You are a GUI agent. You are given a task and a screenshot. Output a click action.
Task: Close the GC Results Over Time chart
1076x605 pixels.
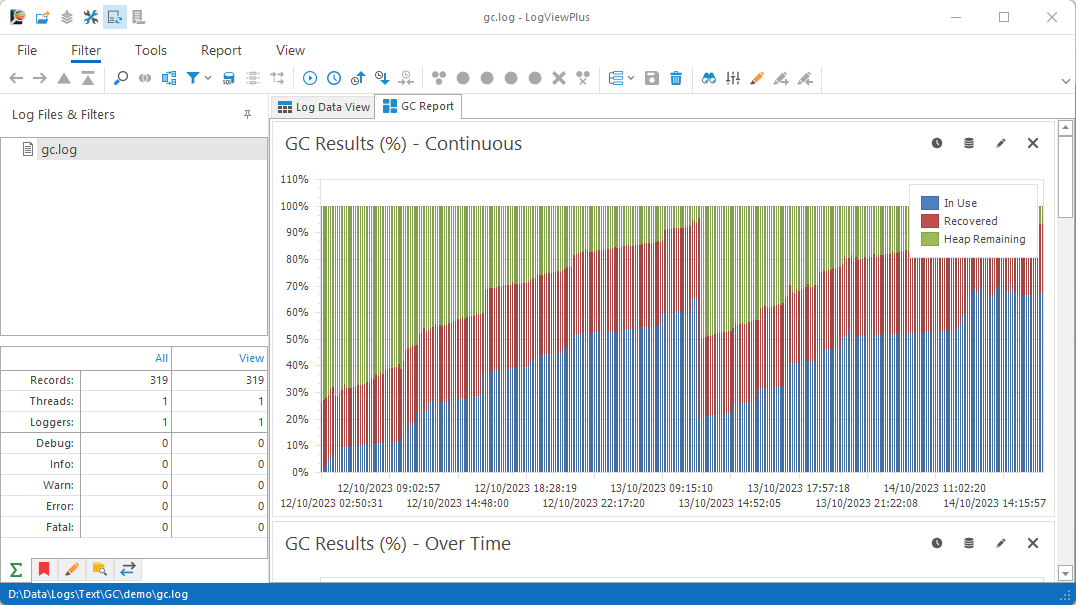click(1033, 543)
